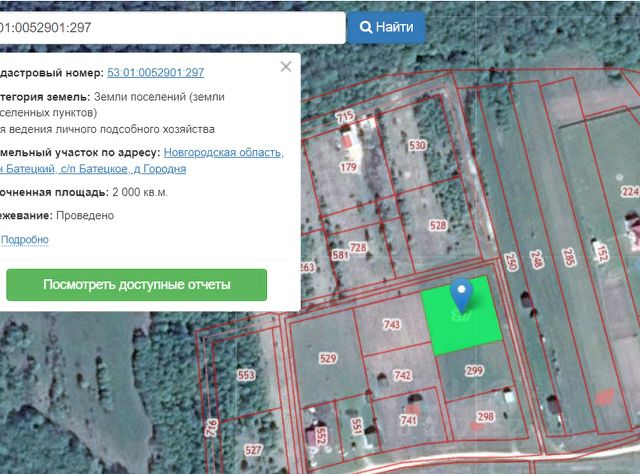Choose parcel 298 on the map
The image size is (640, 474).
[x=485, y=416]
